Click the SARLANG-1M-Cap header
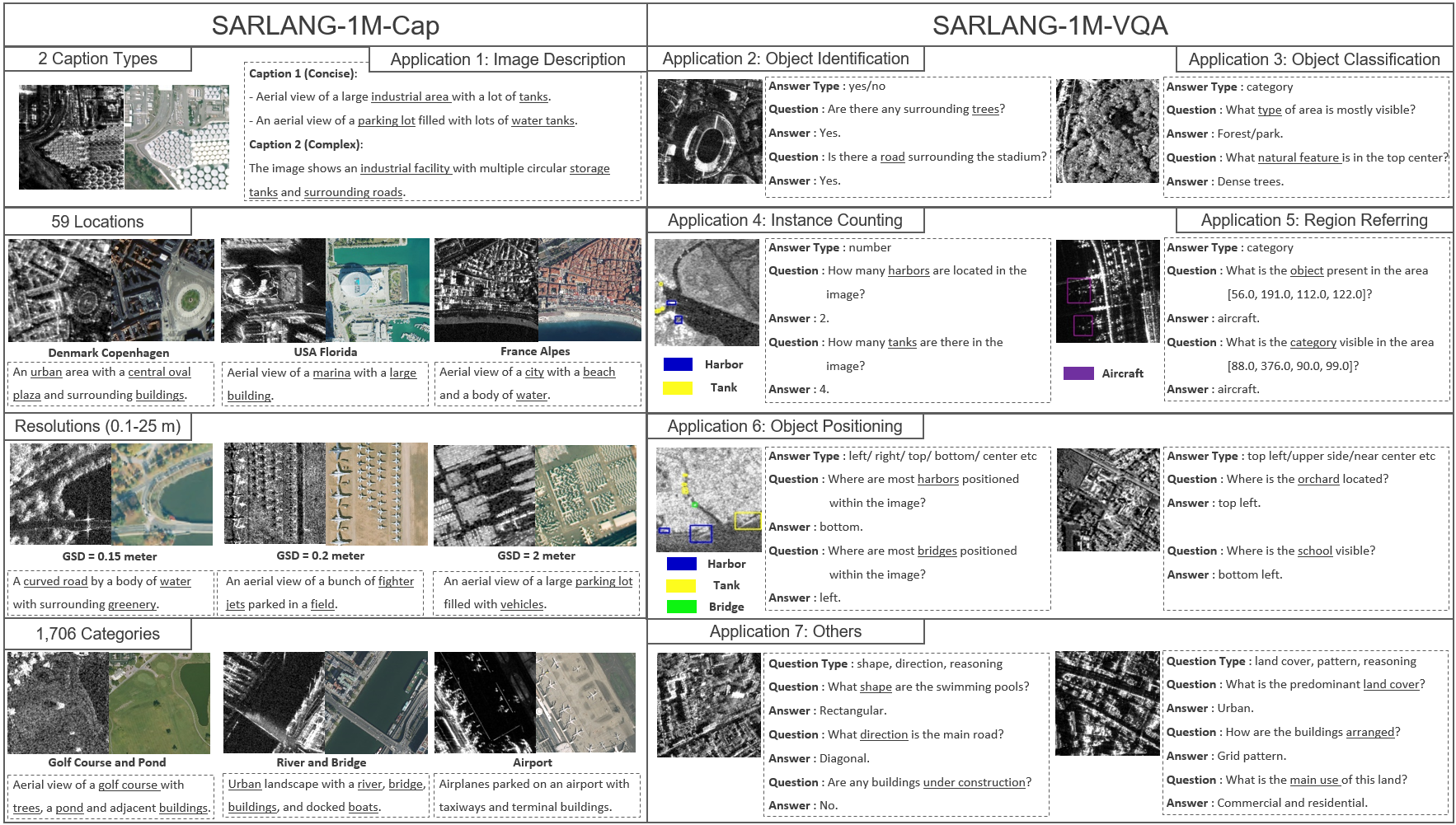 (326, 25)
